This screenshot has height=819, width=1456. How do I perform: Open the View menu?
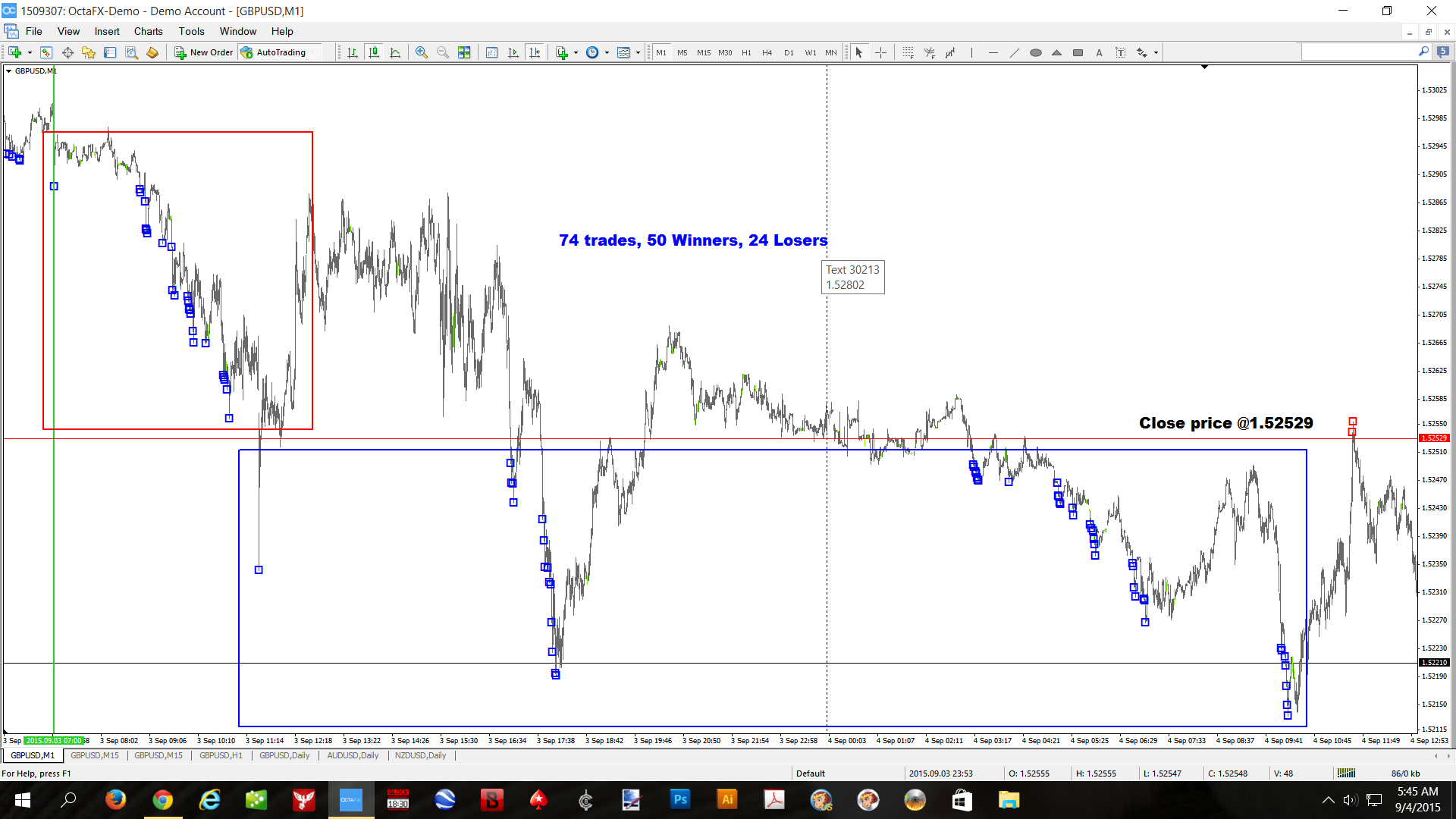tap(68, 31)
